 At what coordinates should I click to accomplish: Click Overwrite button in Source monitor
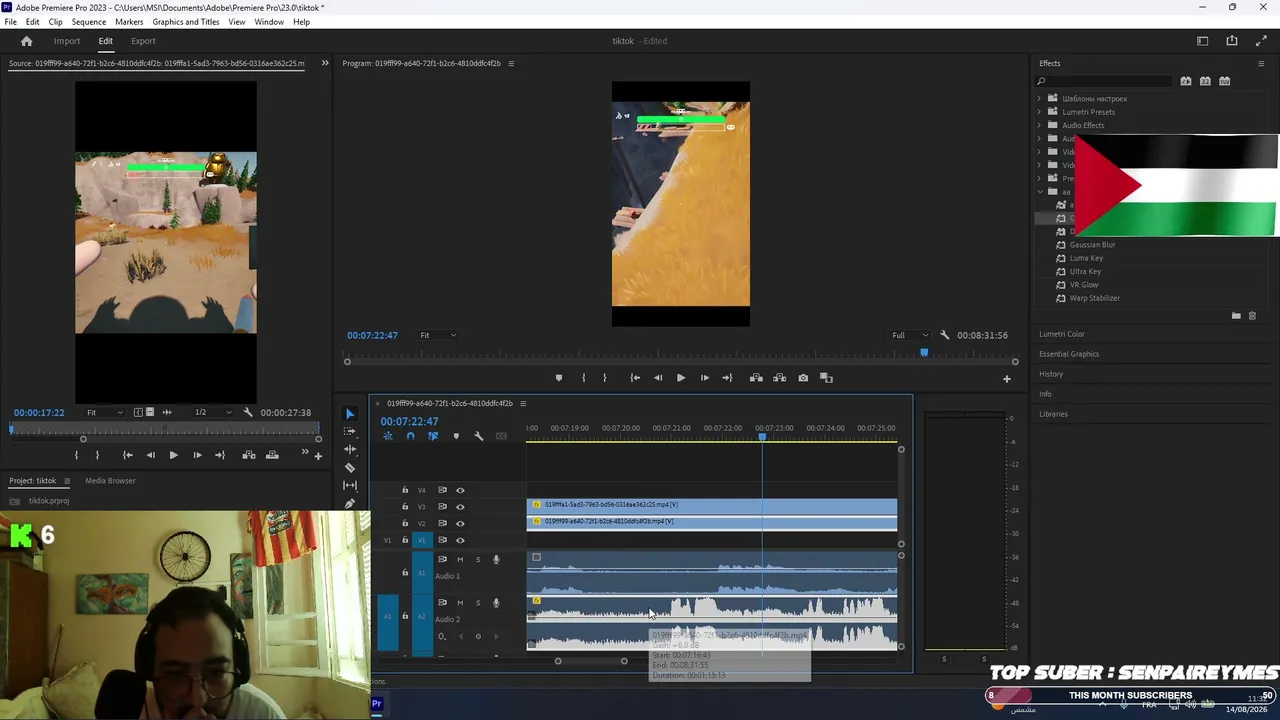(272, 455)
